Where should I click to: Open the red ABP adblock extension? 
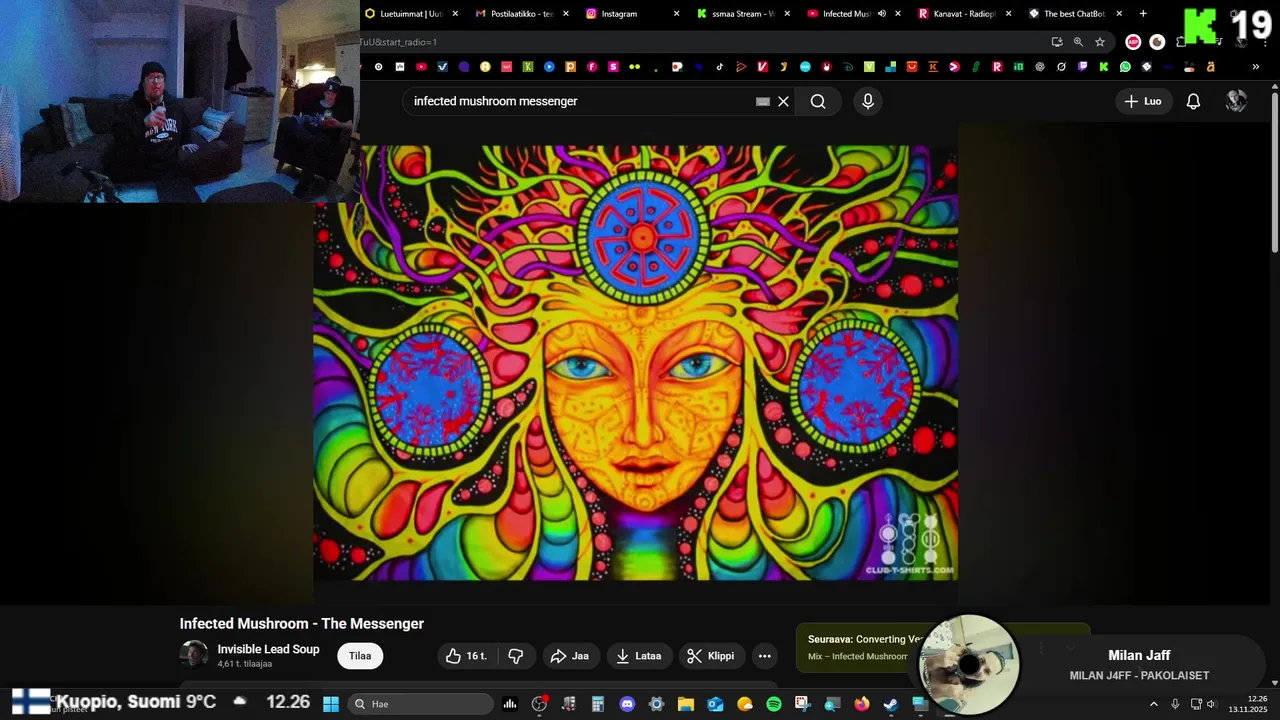point(1133,42)
